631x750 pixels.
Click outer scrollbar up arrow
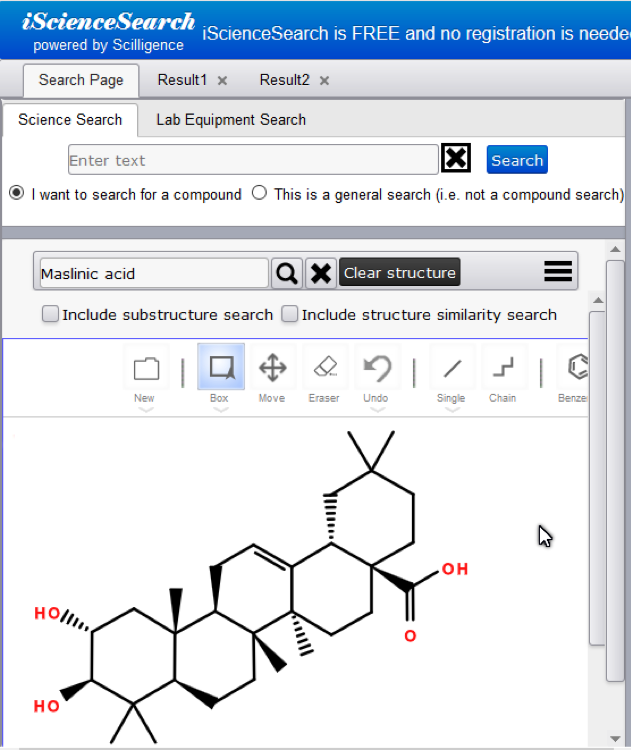615,249
